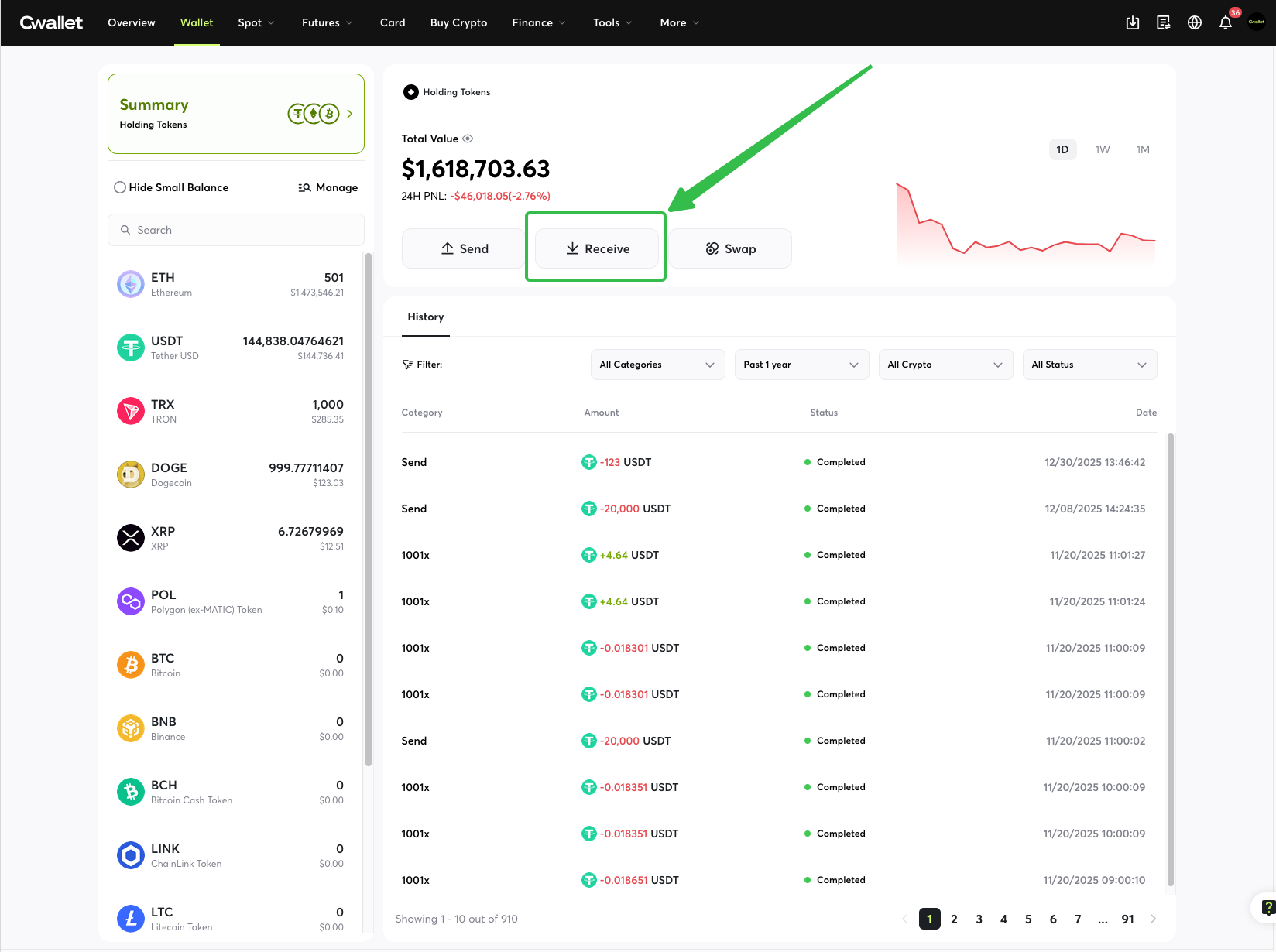Click the Send button
The height and width of the screenshot is (952, 1276).
(464, 248)
